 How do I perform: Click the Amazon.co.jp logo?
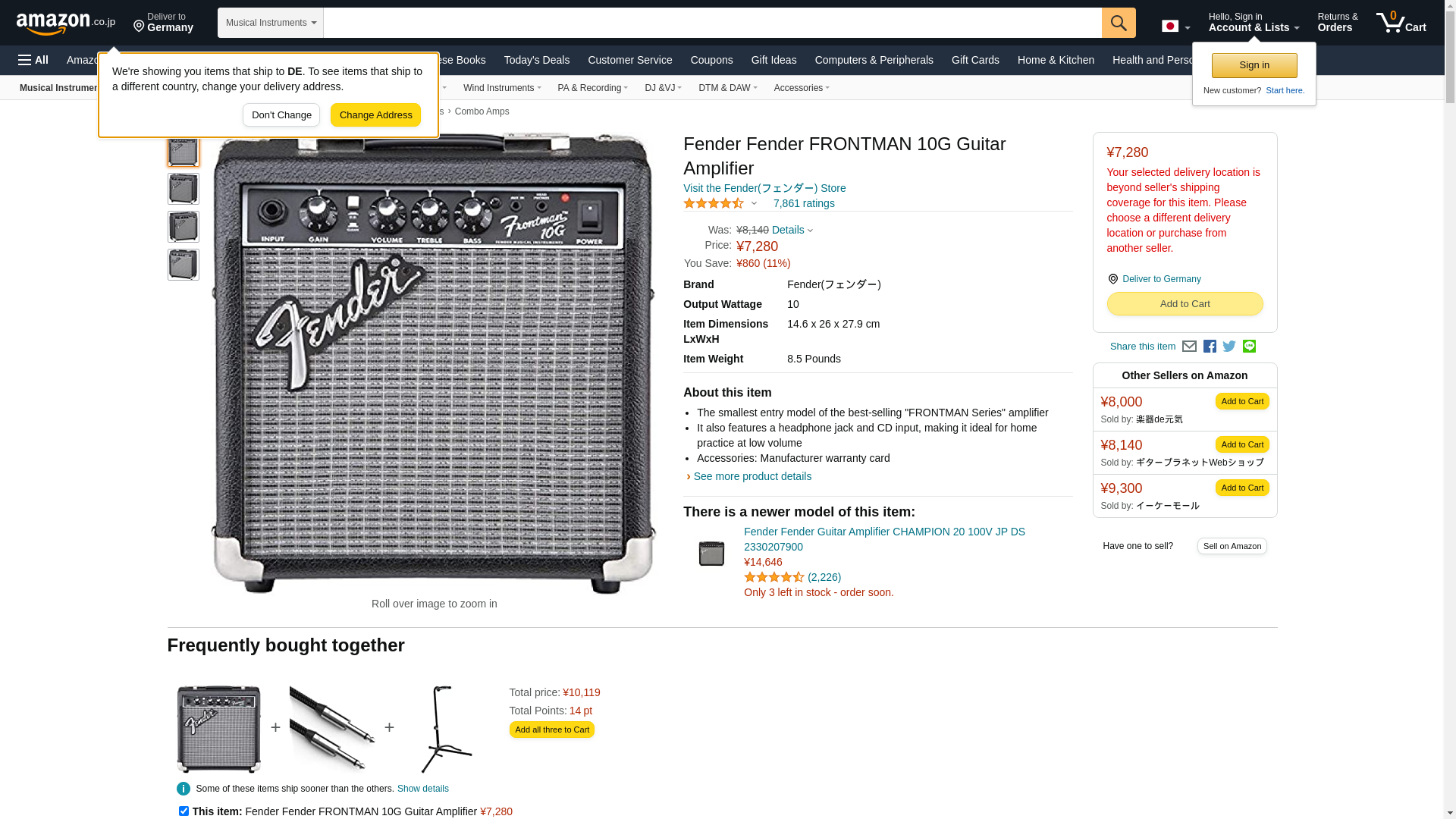65,24
